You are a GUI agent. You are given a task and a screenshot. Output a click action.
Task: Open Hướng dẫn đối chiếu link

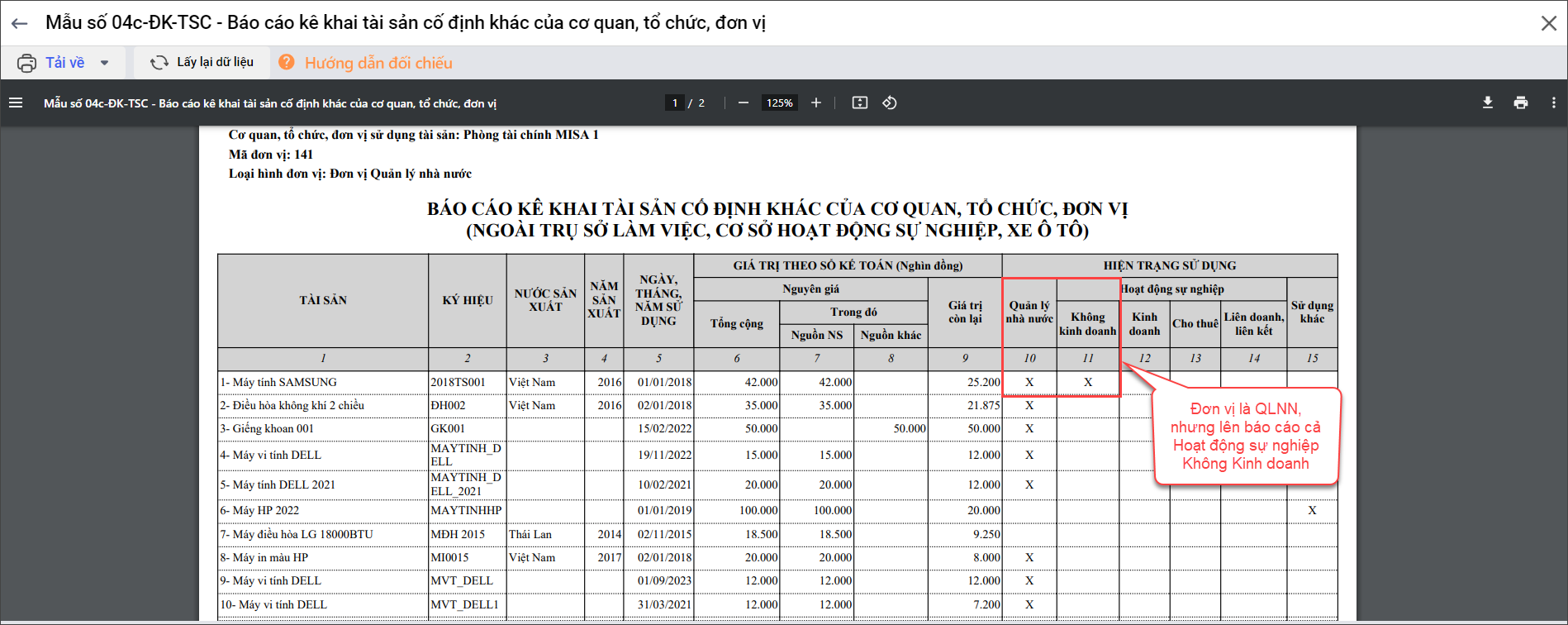378,63
